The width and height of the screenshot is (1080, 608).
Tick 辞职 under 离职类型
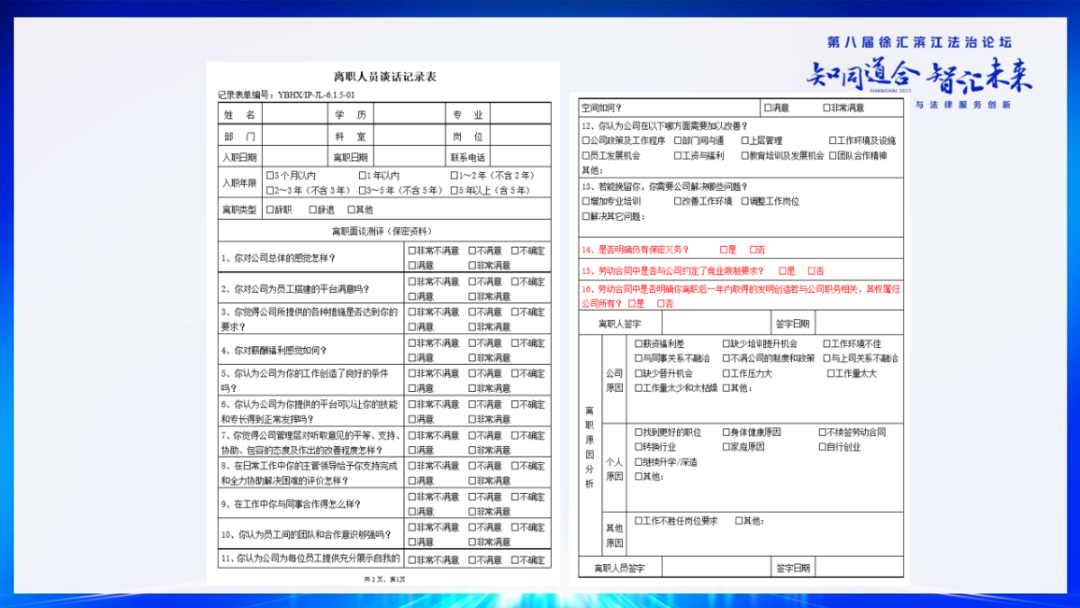pyautogui.click(x=271, y=209)
